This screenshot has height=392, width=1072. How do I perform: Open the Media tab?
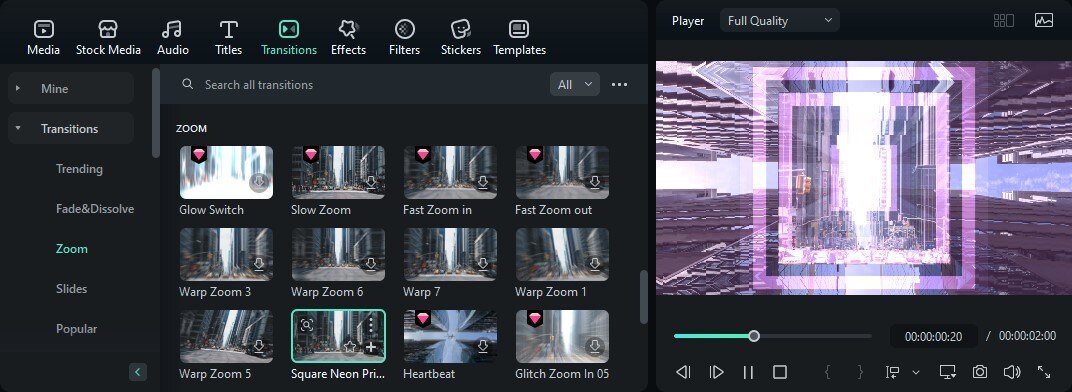(x=43, y=38)
